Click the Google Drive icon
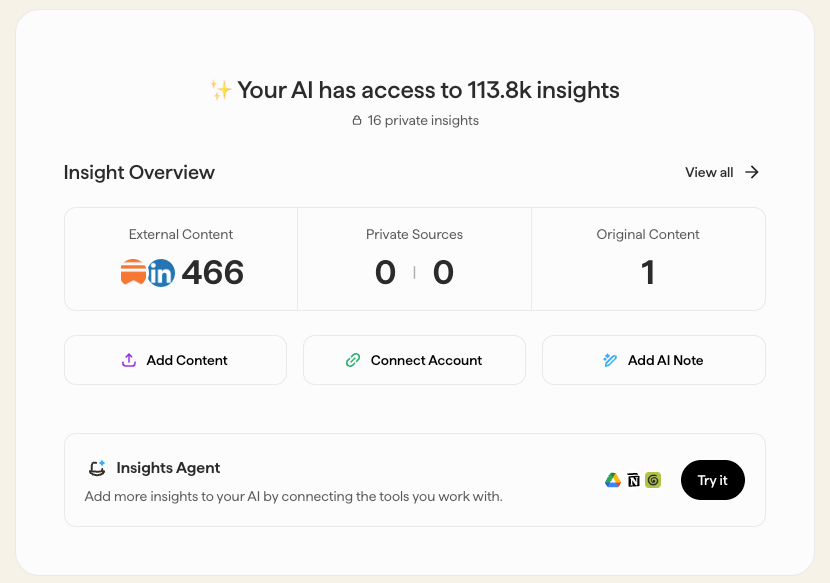 pos(612,480)
